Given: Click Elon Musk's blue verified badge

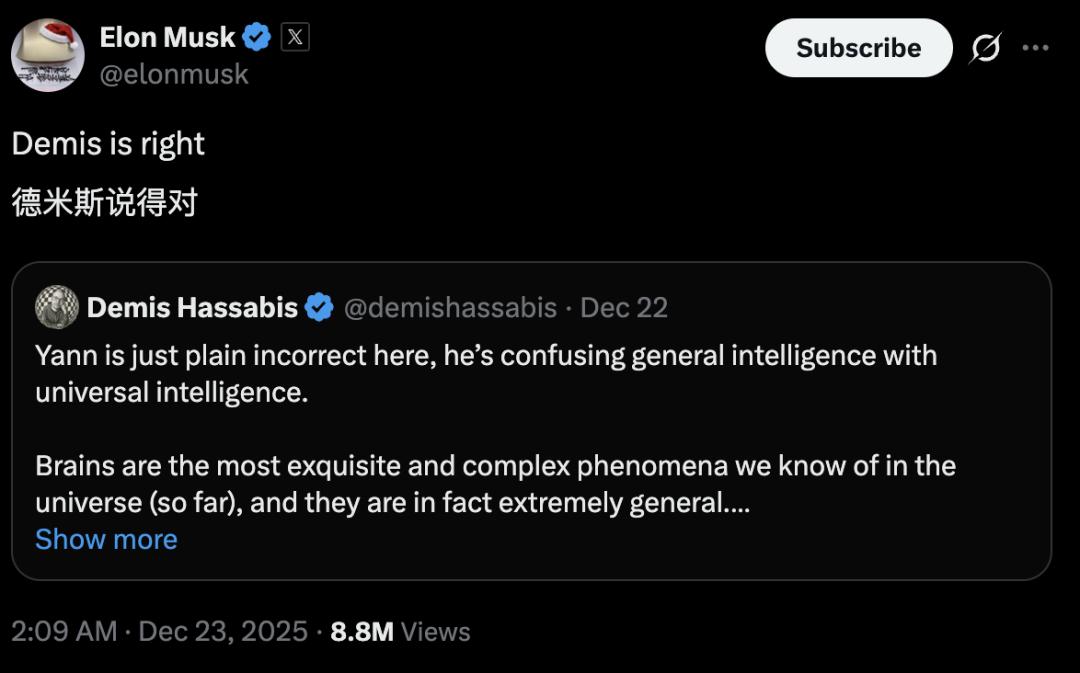Looking at the screenshot, I should tap(257, 38).
